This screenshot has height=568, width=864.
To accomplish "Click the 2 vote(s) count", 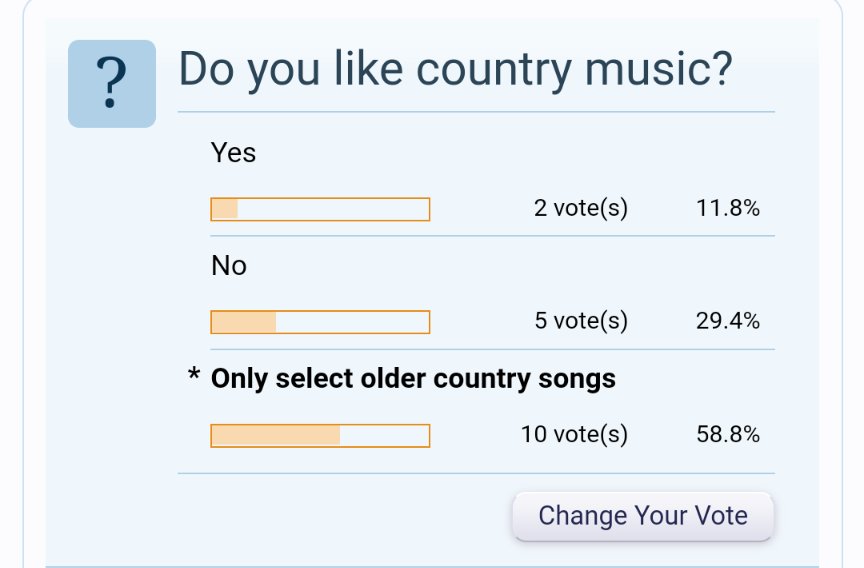I will (x=581, y=208).
